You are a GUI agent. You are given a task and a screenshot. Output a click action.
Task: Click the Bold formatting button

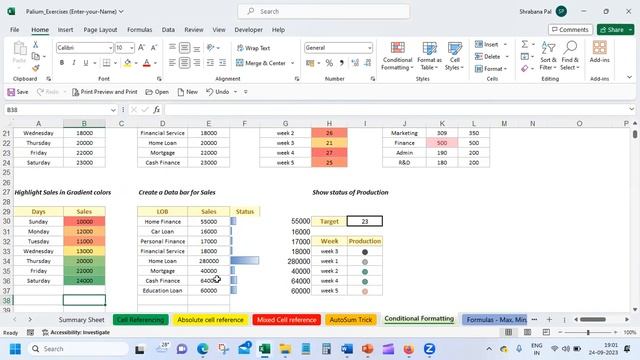click(x=62, y=63)
